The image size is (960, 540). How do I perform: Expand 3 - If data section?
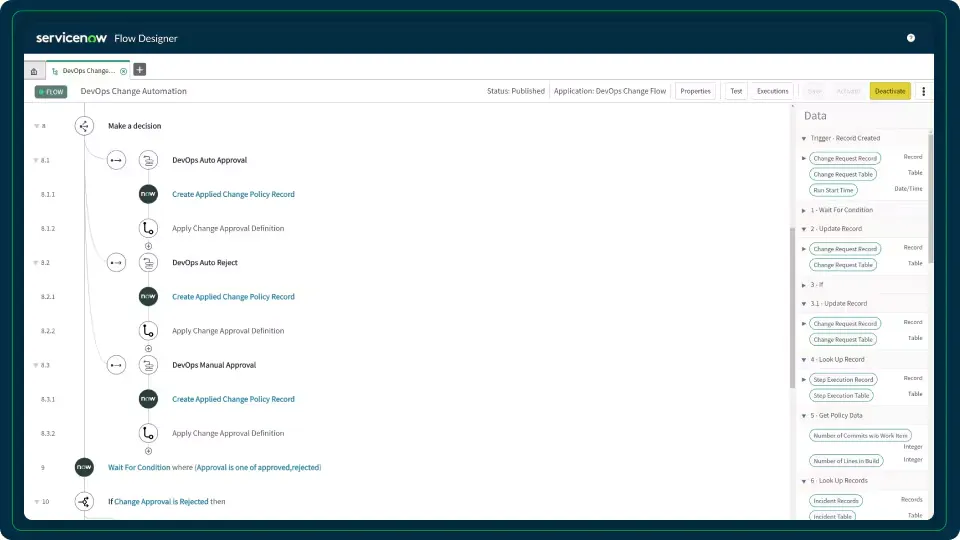click(804, 285)
